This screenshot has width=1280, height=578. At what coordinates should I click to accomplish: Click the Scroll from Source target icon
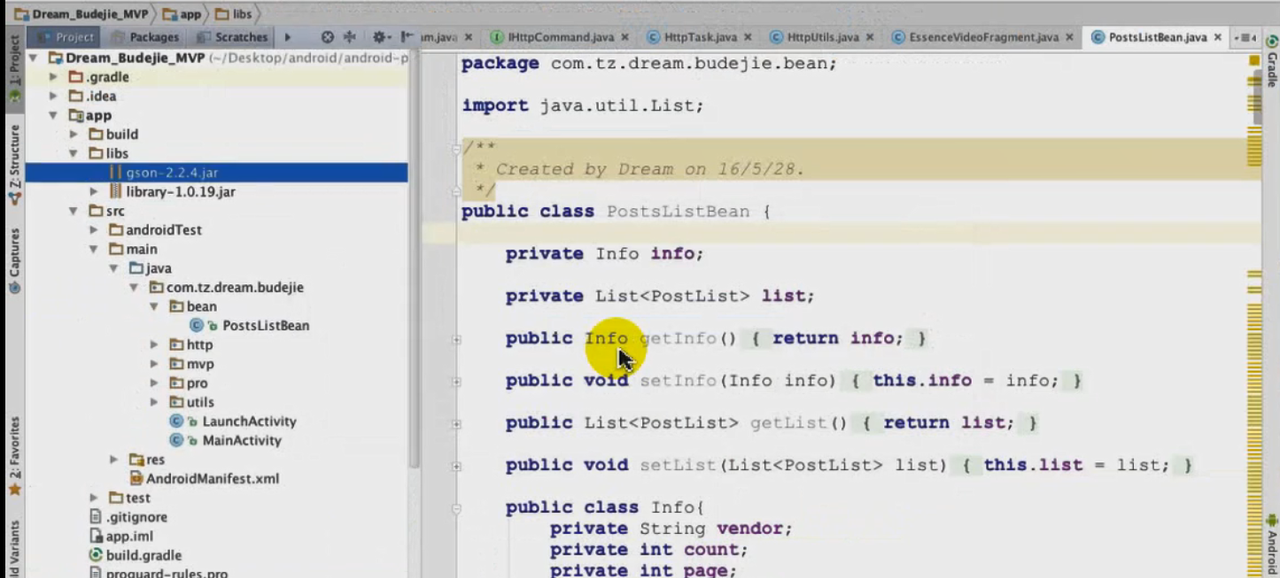[327, 37]
